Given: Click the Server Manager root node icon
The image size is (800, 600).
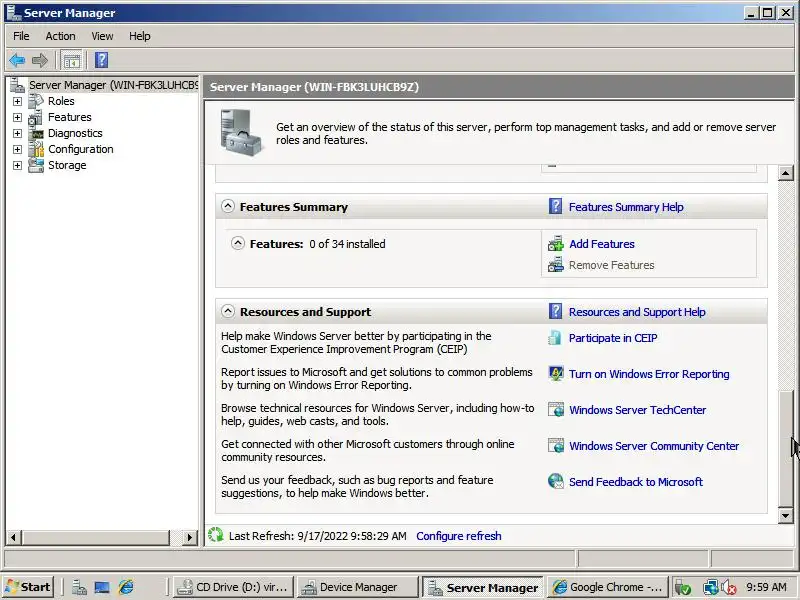Looking at the screenshot, I should click(x=17, y=85).
